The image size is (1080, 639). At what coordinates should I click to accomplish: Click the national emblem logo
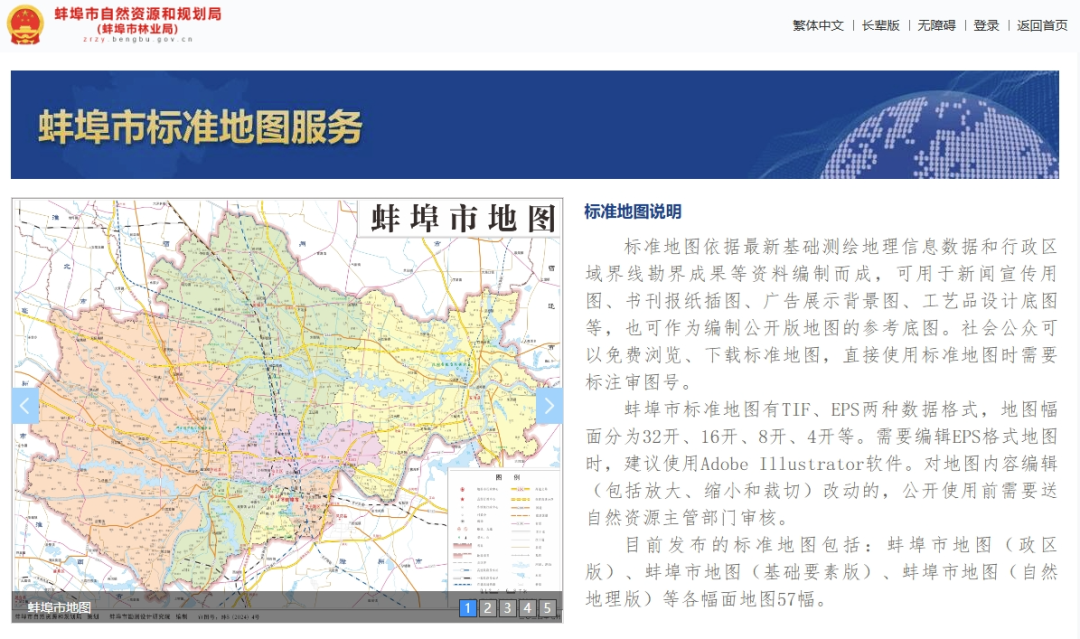coord(26,24)
